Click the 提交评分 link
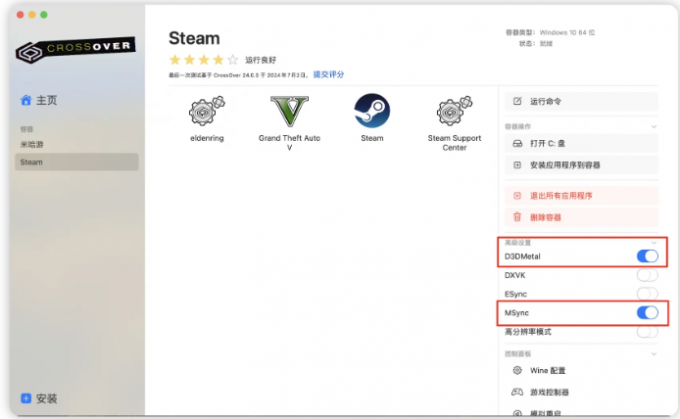This screenshot has width=680, height=419. tap(328, 75)
